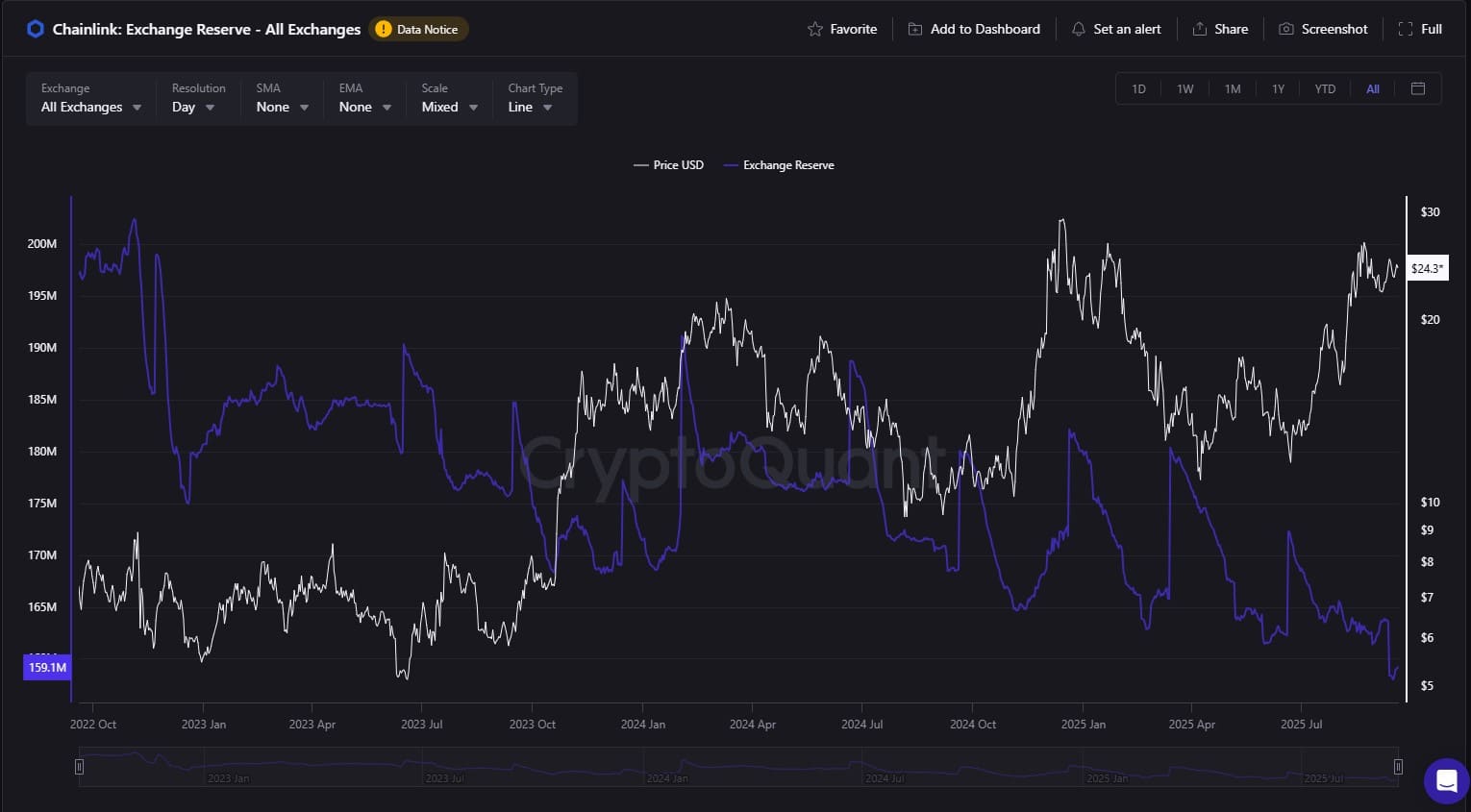This screenshot has width=1471, height=812.
Task: Click the Favorite star icon
Action: tap(815, 29)
